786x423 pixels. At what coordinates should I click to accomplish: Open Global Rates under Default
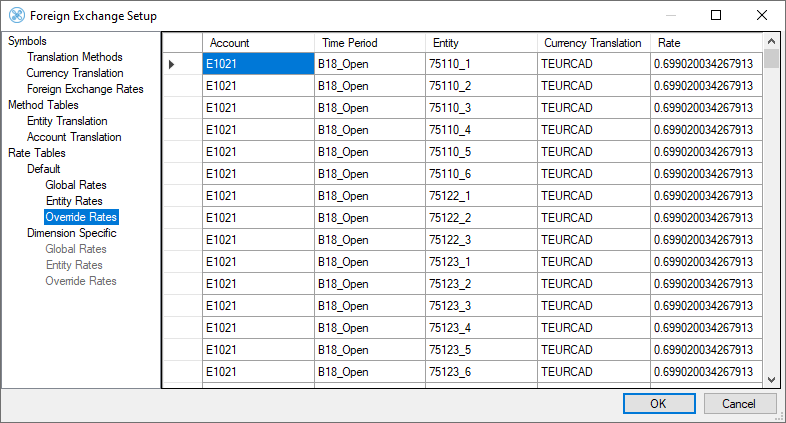pyautogui.click(x=76, y=185)
